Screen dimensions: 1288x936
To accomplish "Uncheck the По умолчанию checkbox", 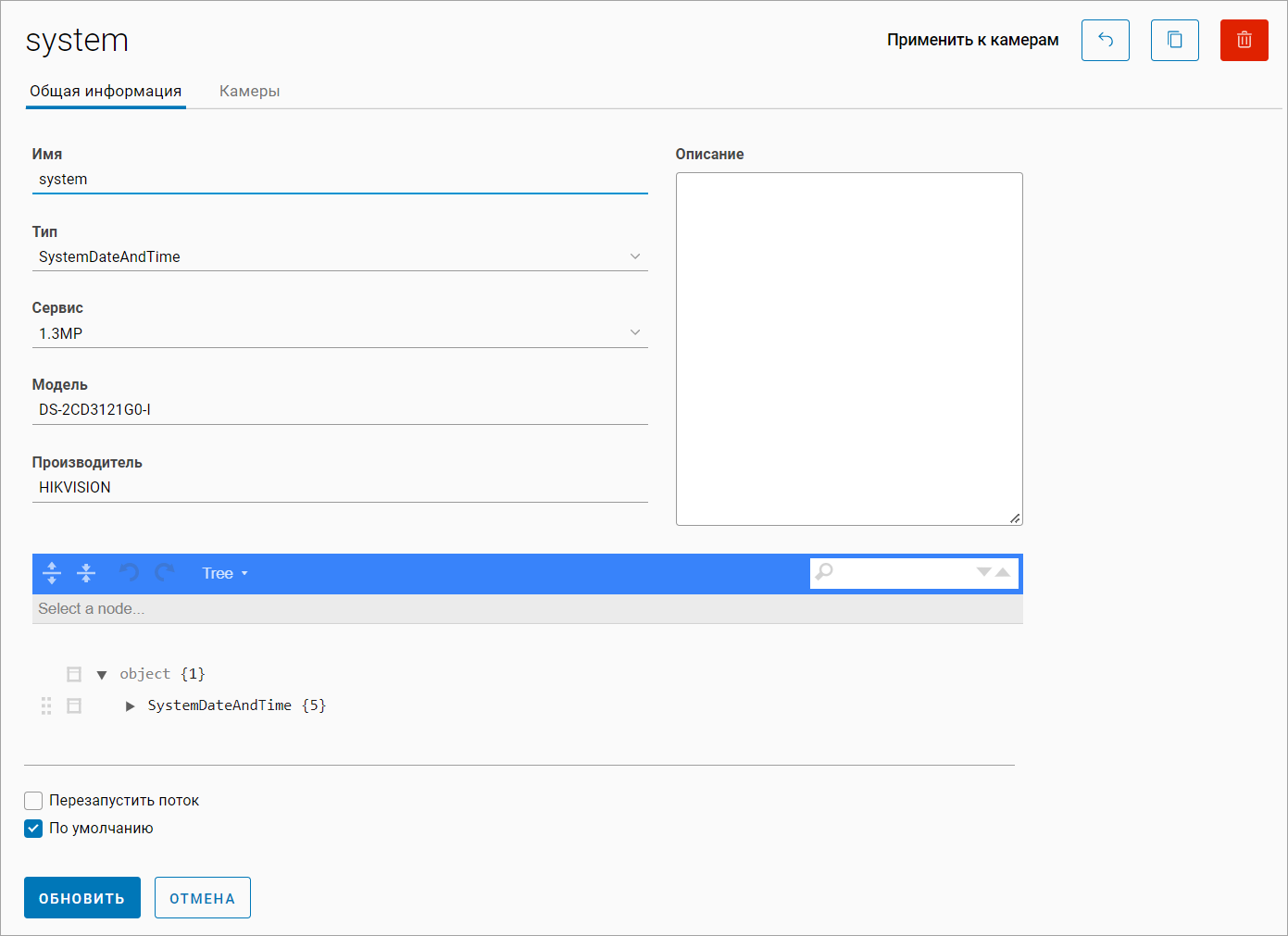I will (x=33, y=829).
